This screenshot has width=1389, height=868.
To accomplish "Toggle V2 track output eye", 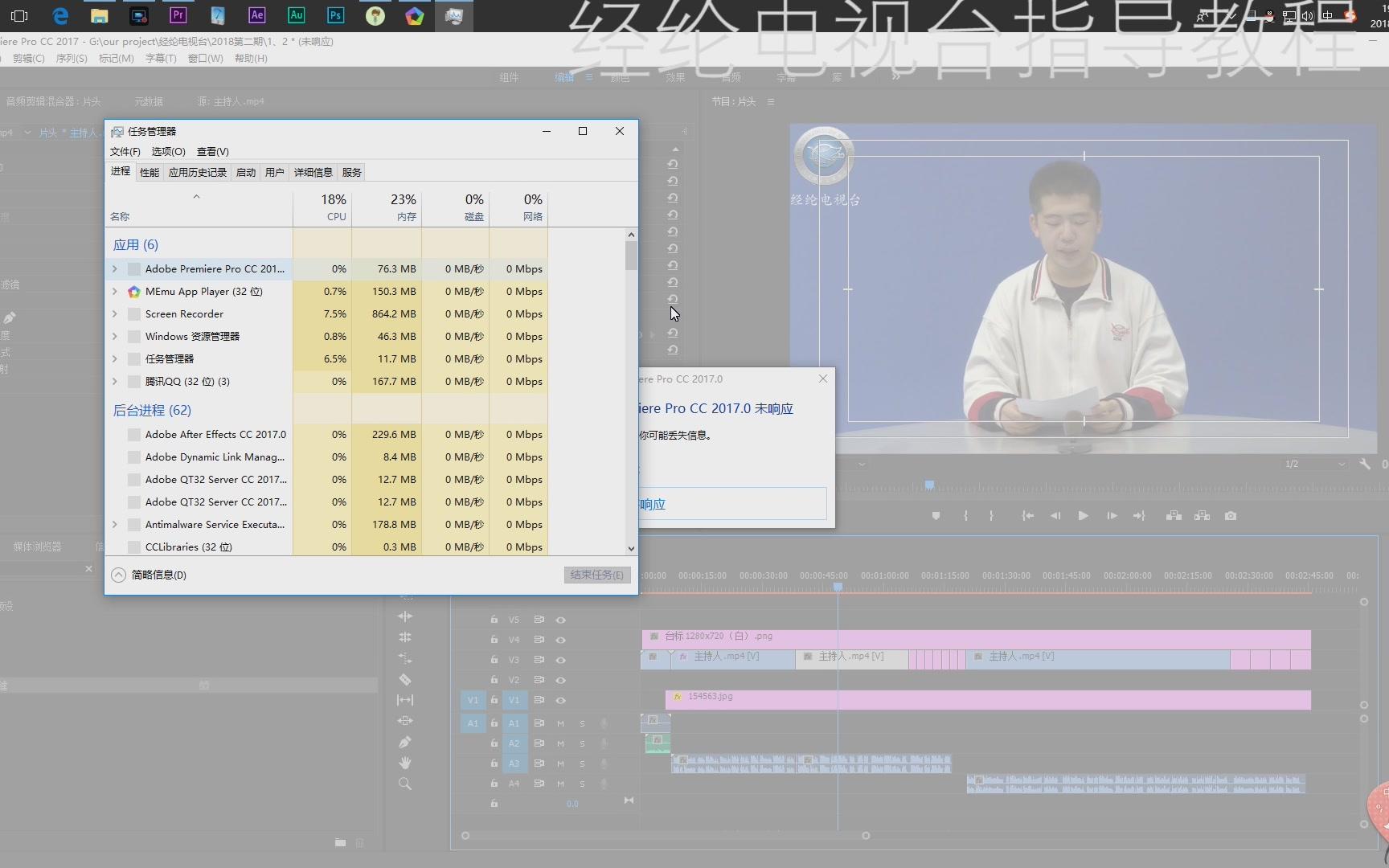I will (x=561, y=680).
